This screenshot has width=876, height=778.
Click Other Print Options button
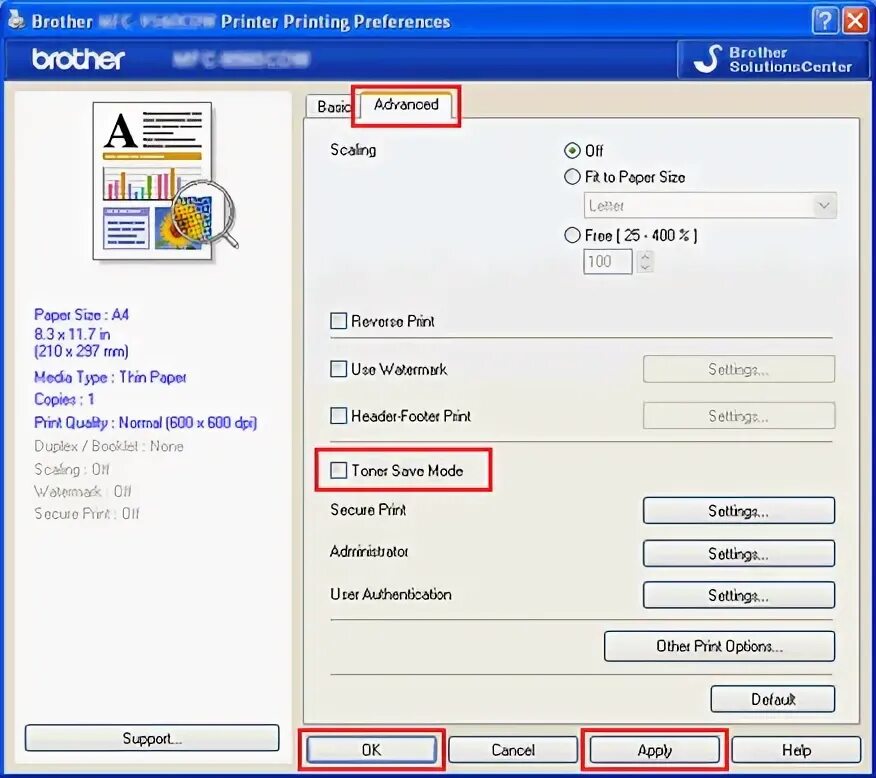720,646
